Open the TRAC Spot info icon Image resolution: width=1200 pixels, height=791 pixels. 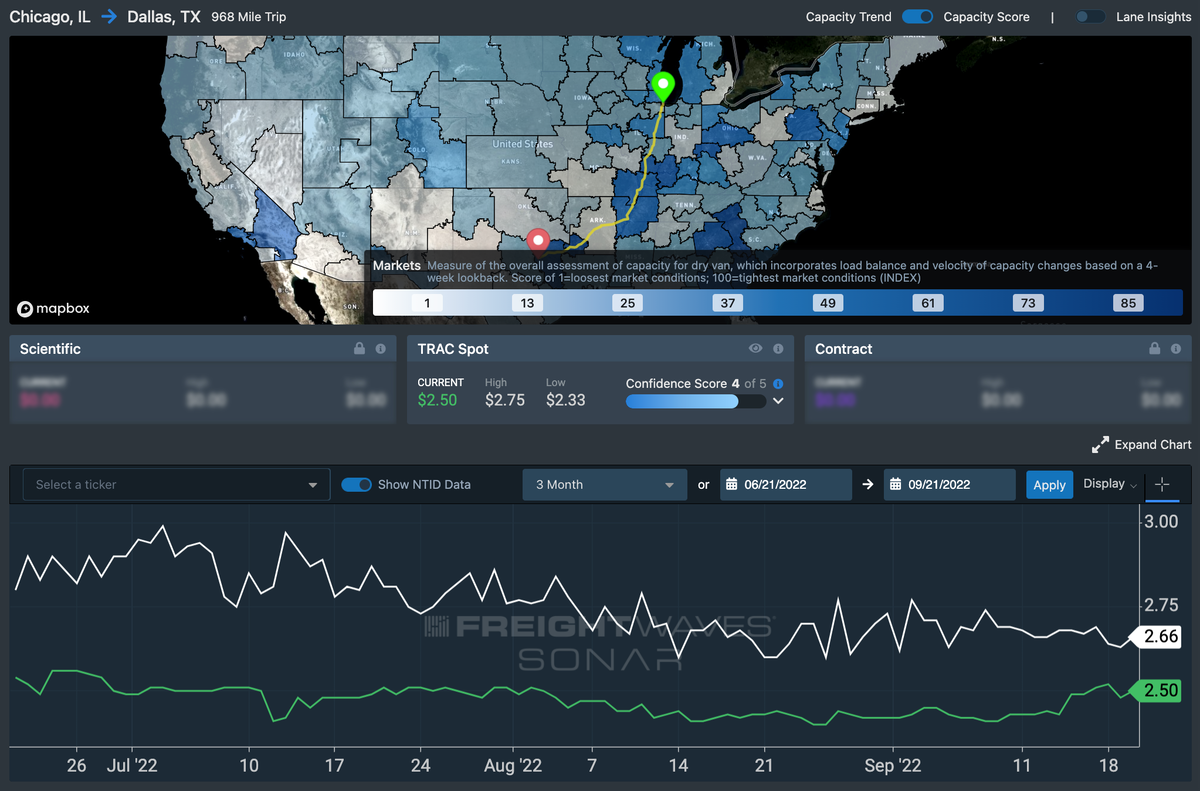tap(777, 349)
